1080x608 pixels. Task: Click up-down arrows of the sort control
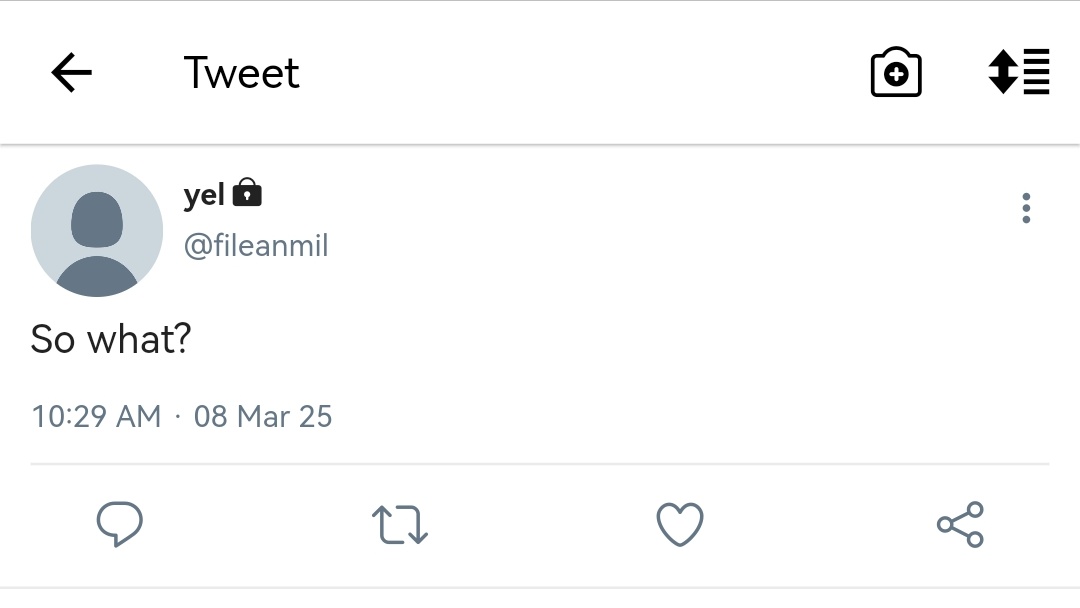pyautogui.click(x=1003, y=72)
